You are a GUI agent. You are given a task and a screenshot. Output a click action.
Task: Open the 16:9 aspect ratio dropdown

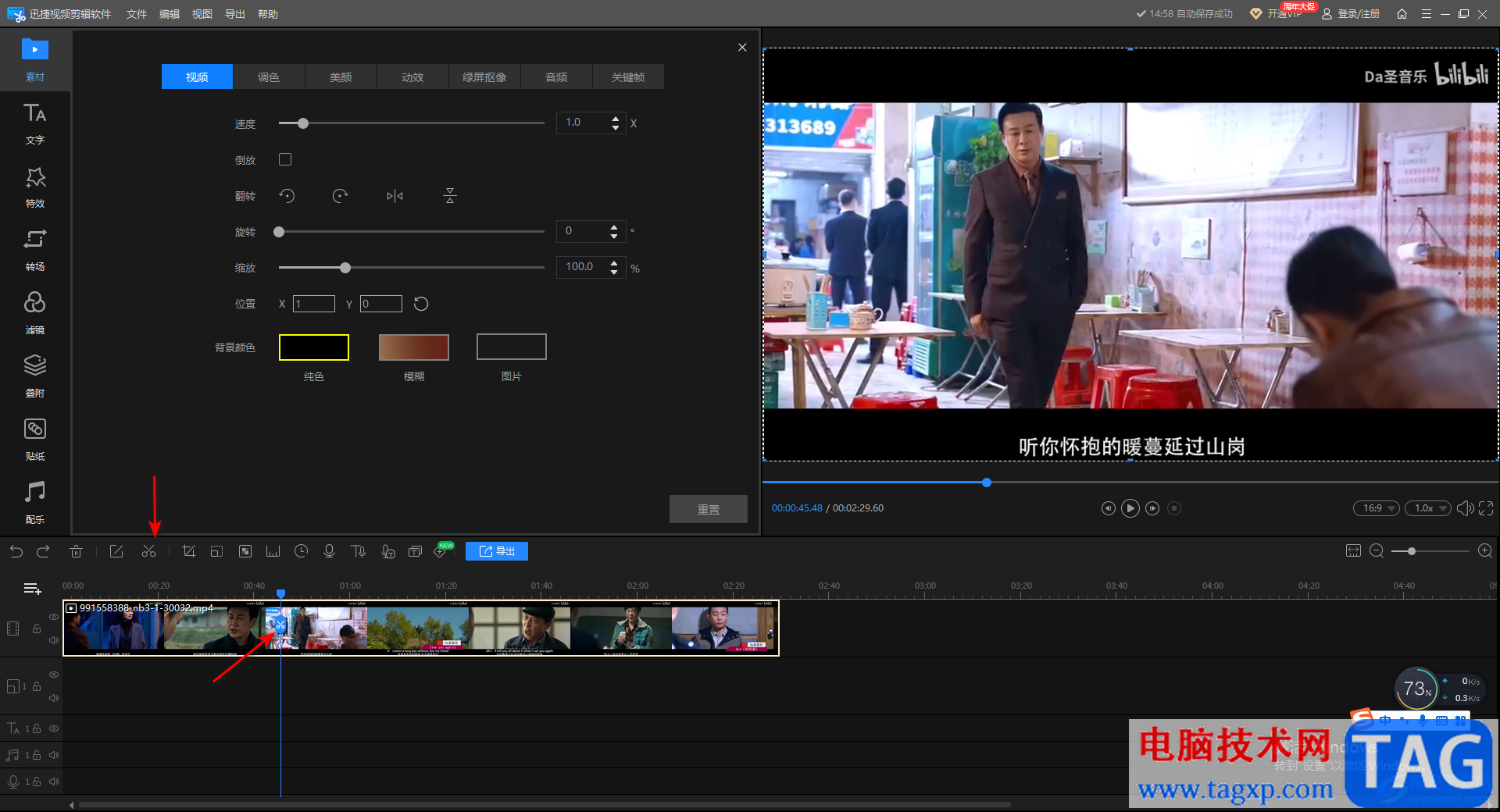point(1377,508)
